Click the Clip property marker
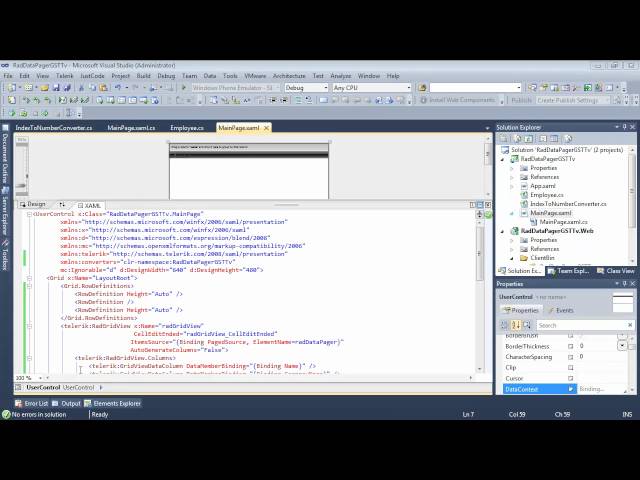The height and width of the screenshot is (480, 640). click(x=571, y=367)
